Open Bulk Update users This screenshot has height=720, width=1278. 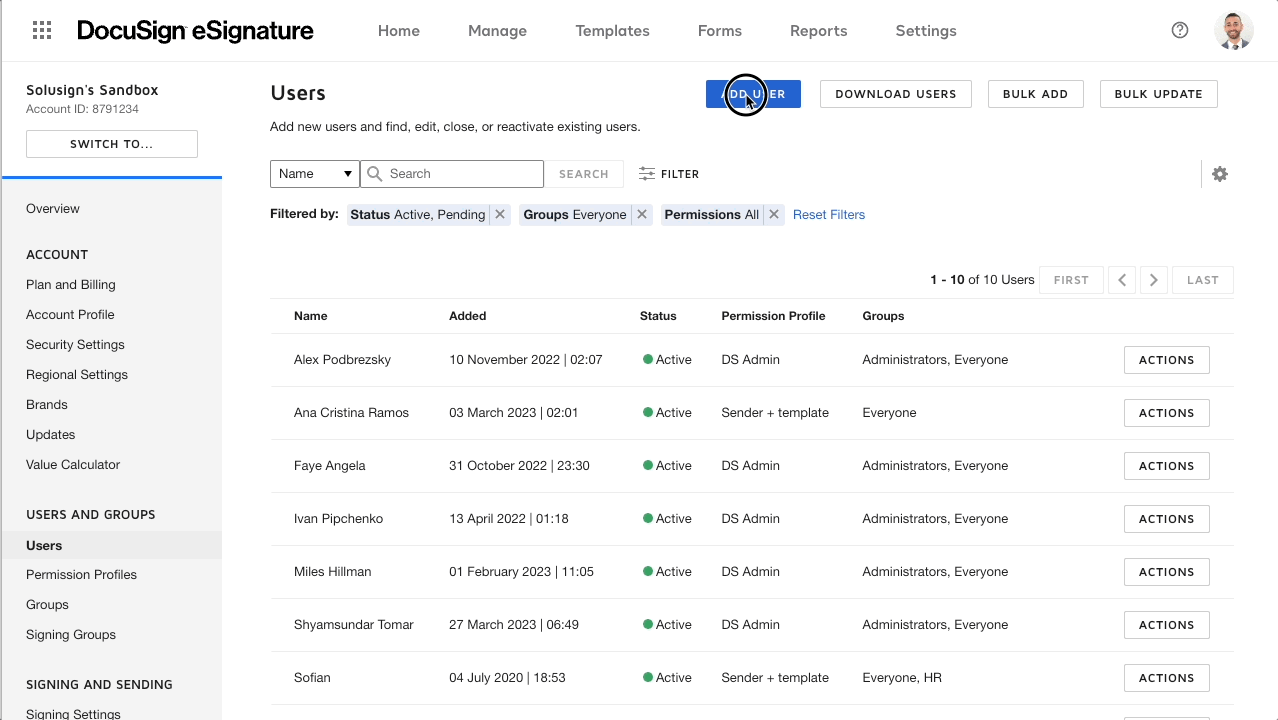tap(1158, 94)
